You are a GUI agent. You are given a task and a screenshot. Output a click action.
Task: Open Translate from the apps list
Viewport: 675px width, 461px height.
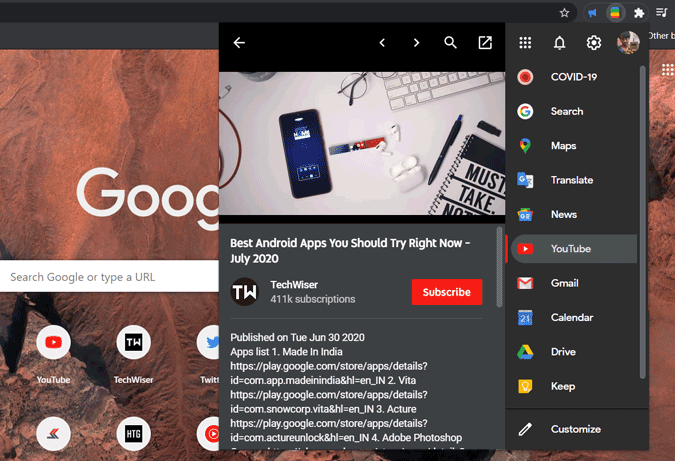(x=574, y=180)
